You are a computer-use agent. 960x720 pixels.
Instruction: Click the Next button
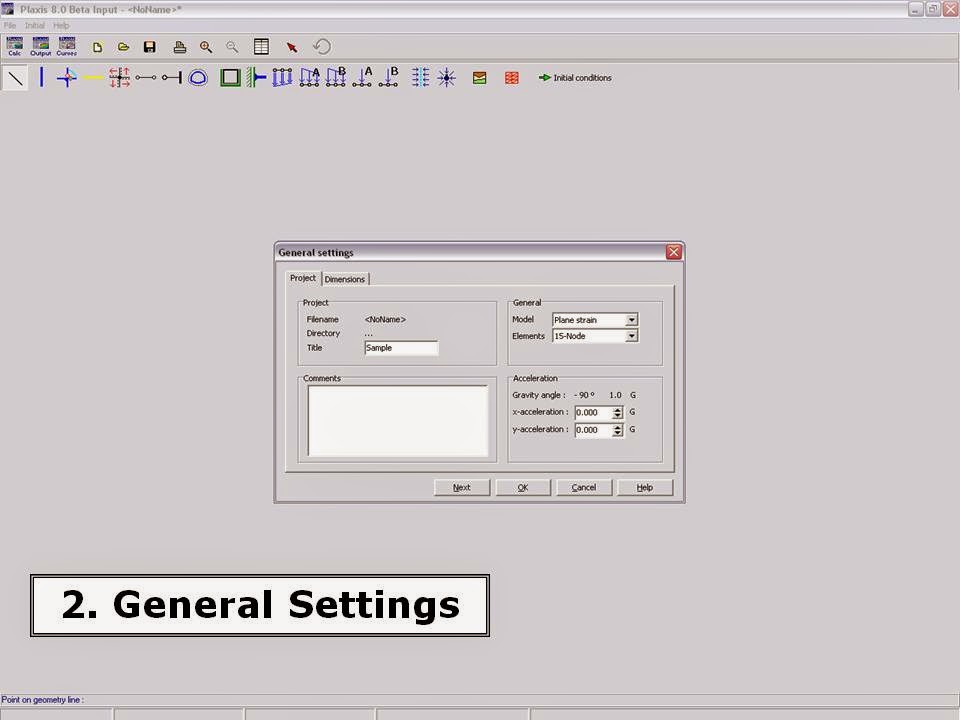tap(461, 487)
